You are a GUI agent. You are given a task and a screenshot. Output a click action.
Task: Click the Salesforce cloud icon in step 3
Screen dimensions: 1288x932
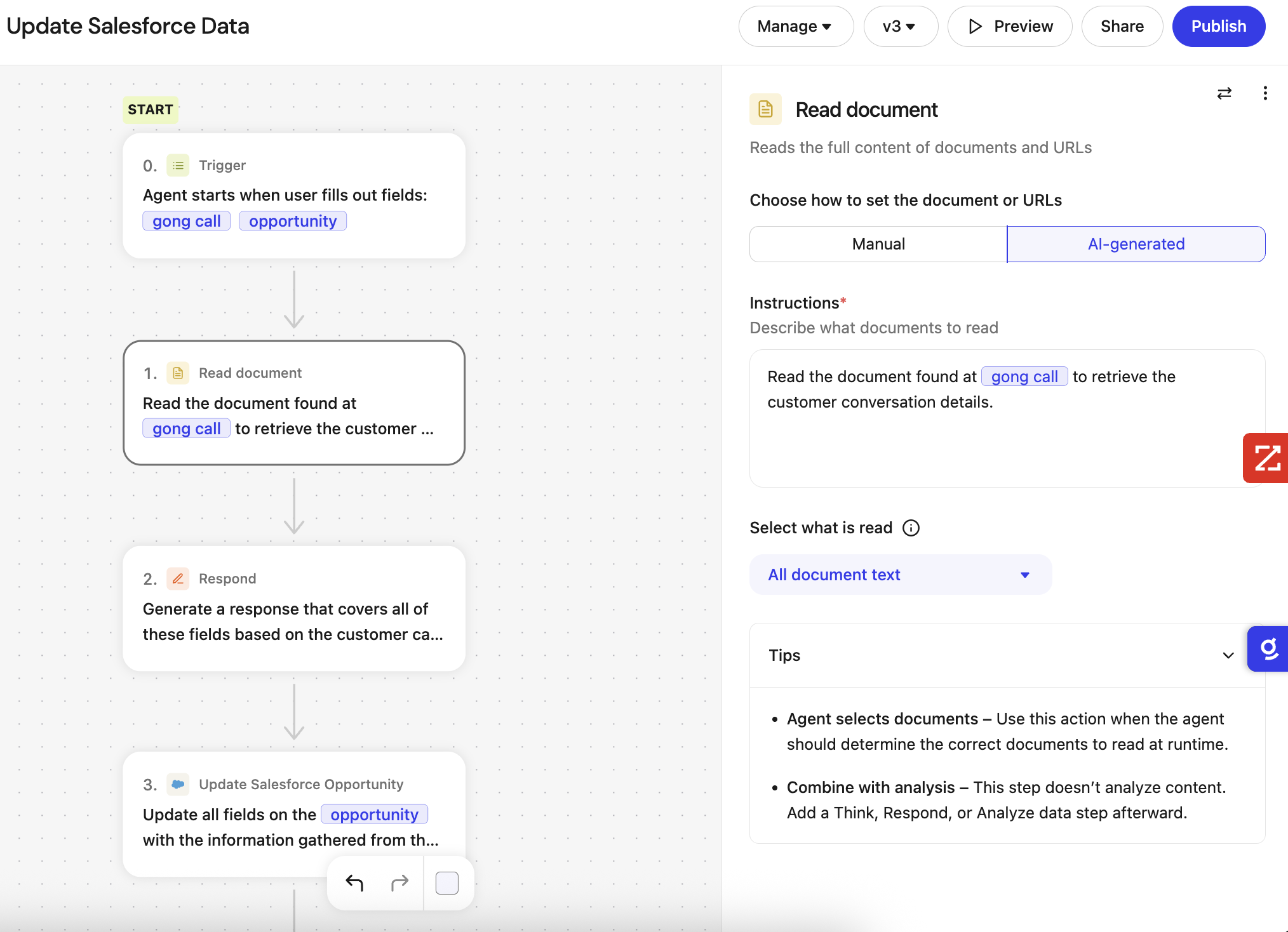pyautogui.click(x=178, y=784)
